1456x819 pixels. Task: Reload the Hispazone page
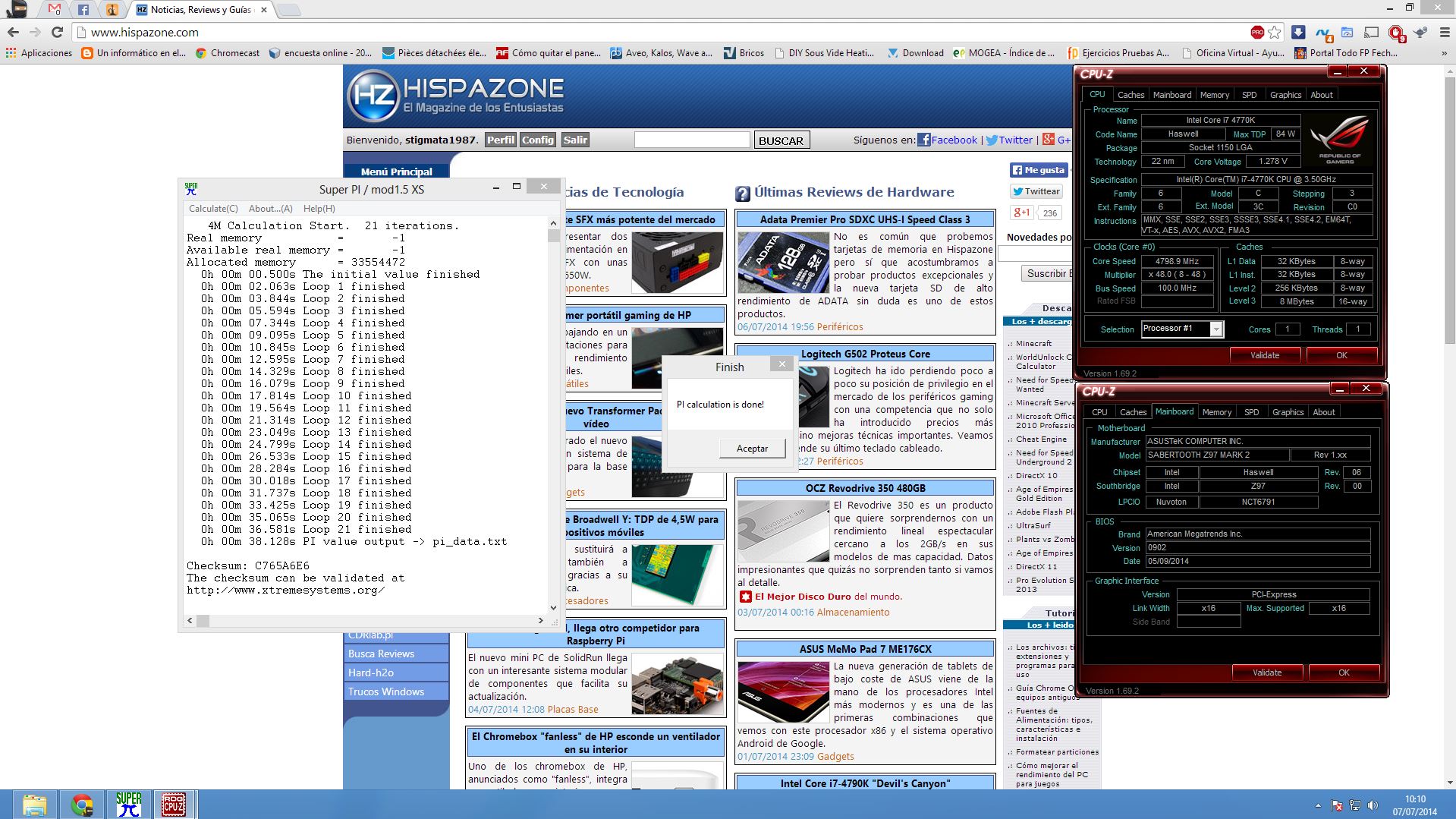57,32
